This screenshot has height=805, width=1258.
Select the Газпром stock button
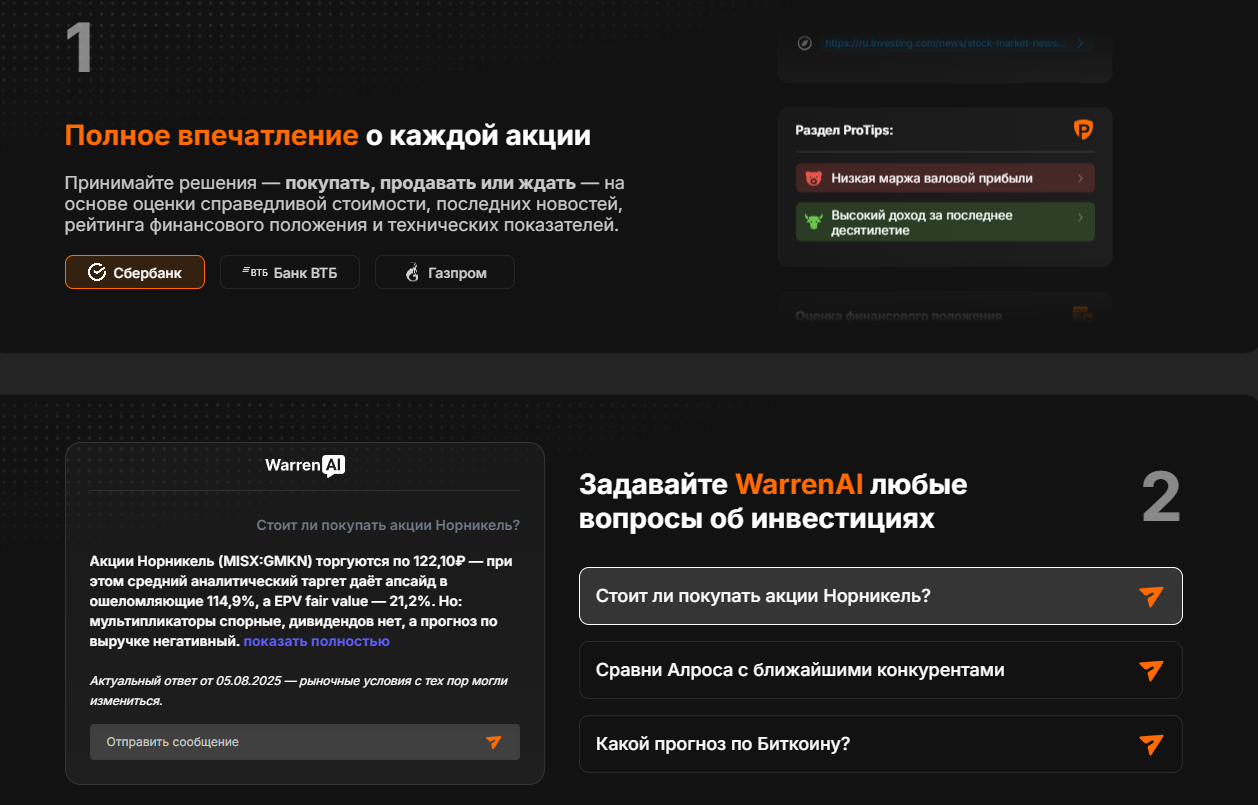pyautogui.click(x=445, y=272)
